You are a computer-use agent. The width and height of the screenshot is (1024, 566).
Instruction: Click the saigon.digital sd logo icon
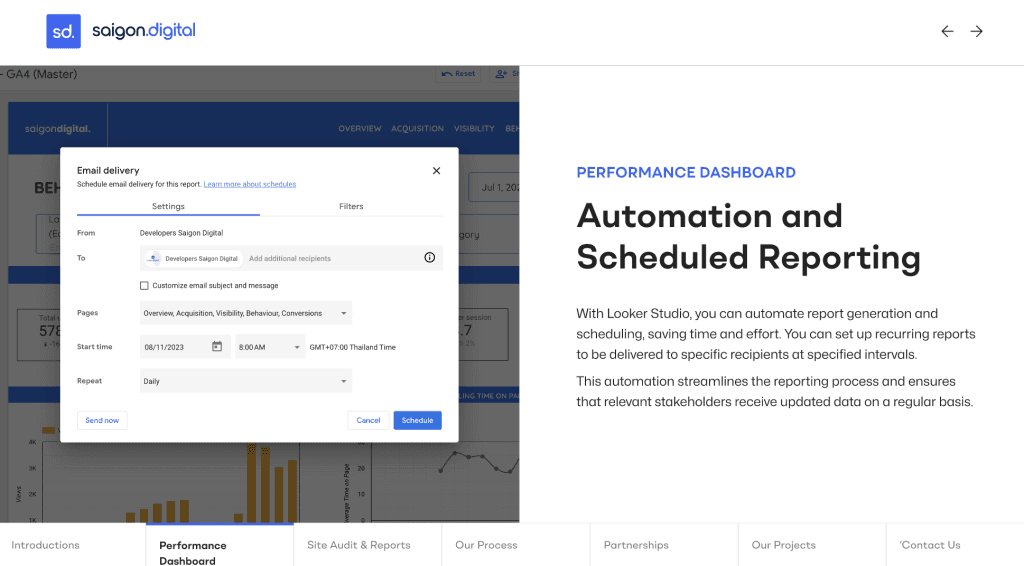tap(63, 31)
